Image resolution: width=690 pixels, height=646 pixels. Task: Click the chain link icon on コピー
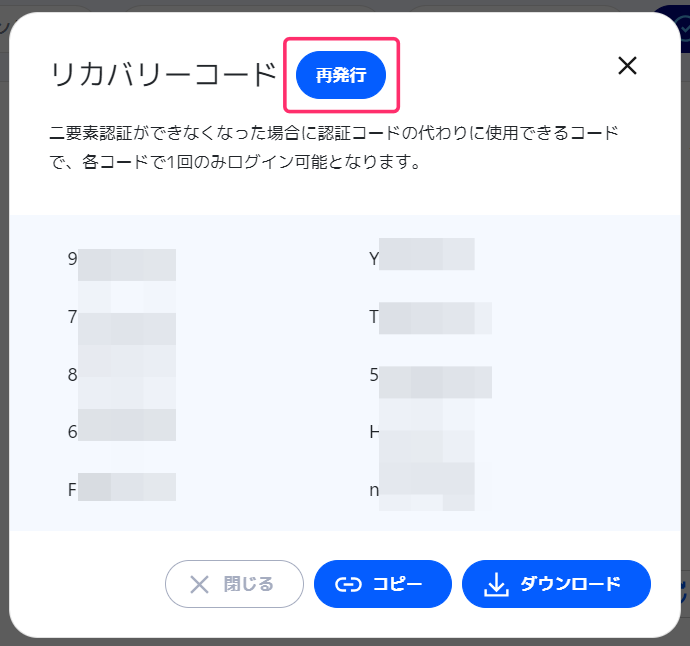point(347,585)
